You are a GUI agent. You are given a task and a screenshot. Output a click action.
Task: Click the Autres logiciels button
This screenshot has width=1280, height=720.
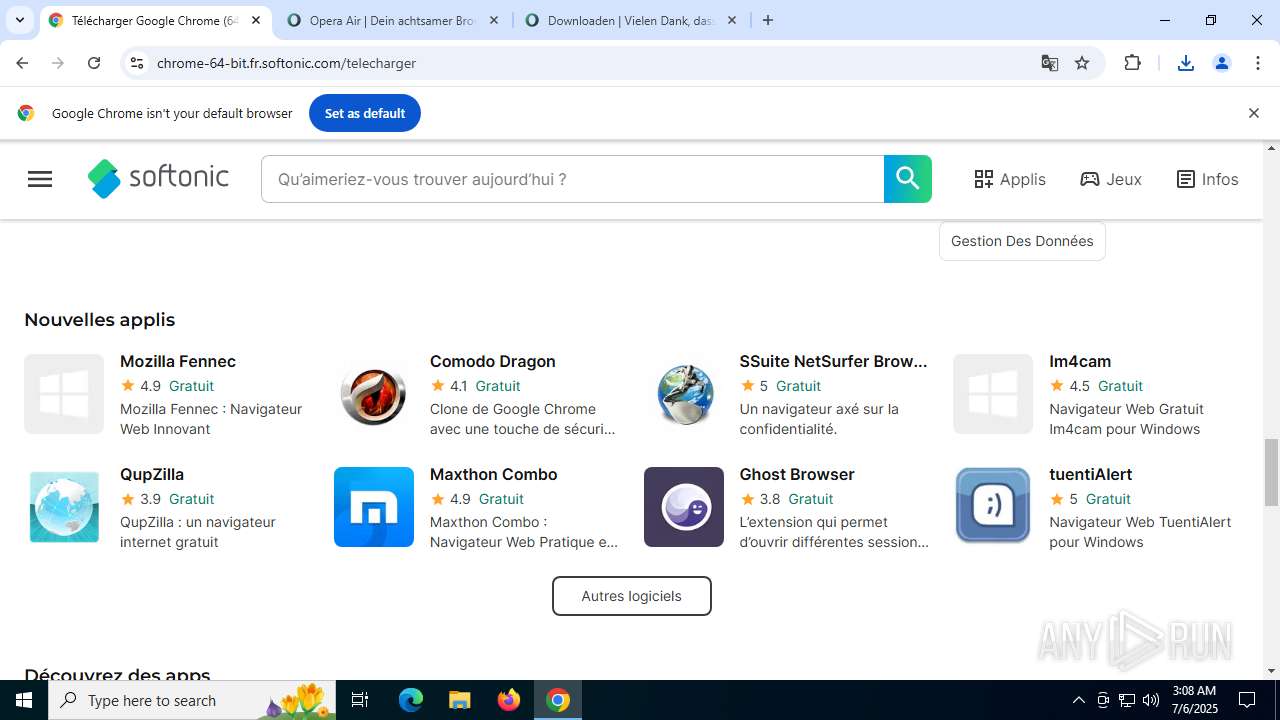(632, 596)
